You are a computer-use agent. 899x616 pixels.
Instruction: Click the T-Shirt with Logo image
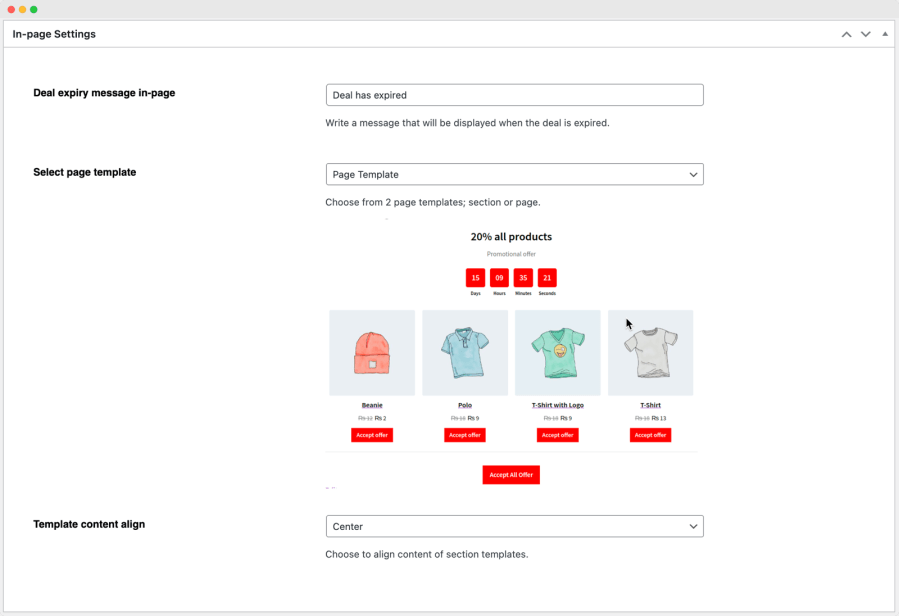point(557,353)
